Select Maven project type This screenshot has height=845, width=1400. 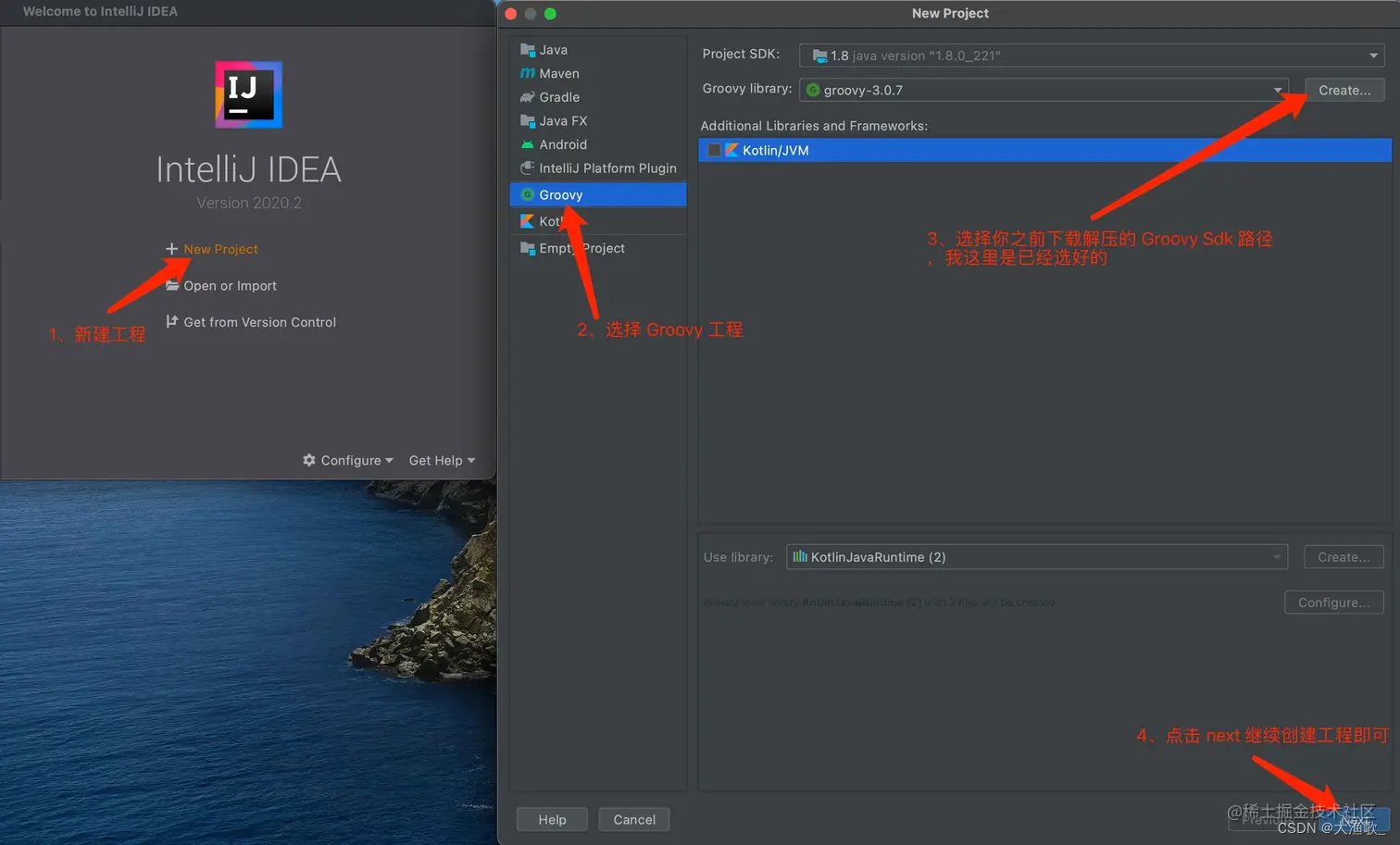tap(598, 73)
